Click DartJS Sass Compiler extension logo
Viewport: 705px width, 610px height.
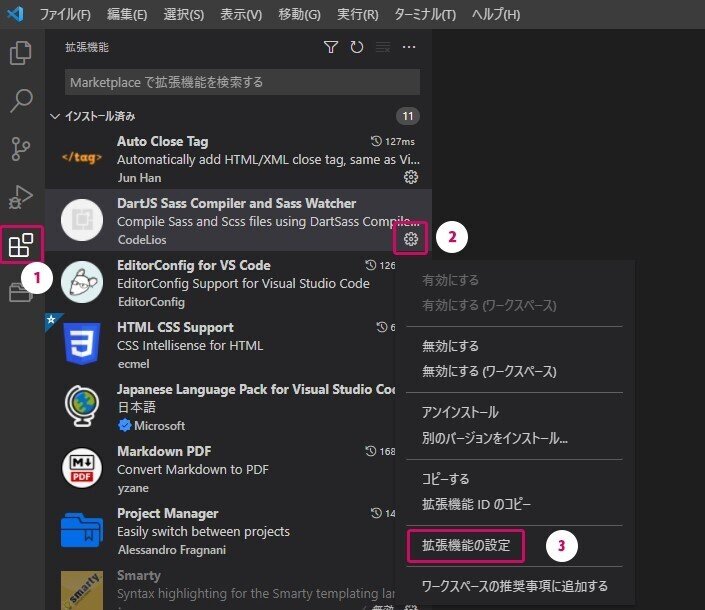tap(82, 220)
